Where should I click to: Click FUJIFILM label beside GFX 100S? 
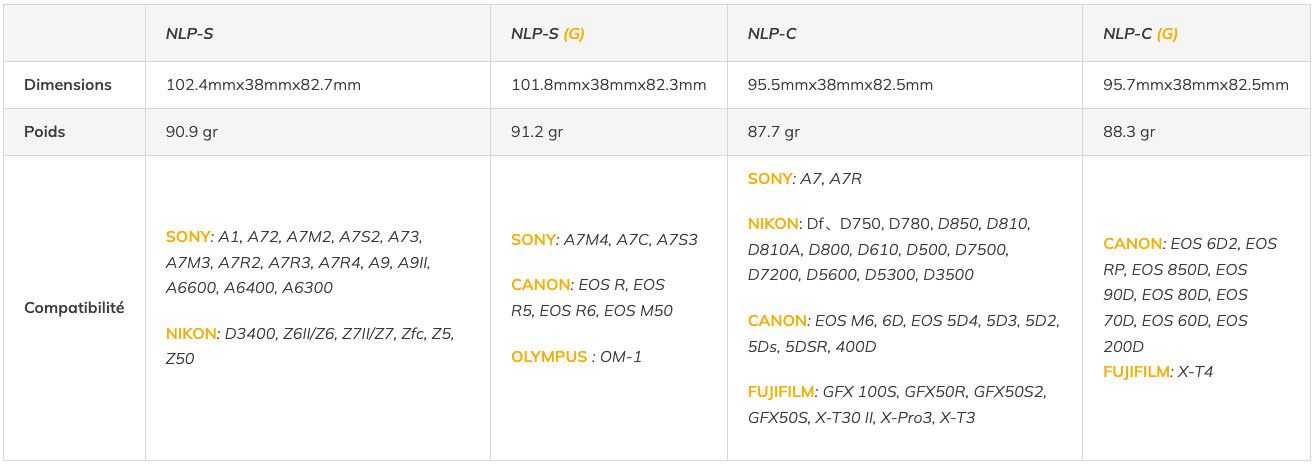tap(781, 392)
